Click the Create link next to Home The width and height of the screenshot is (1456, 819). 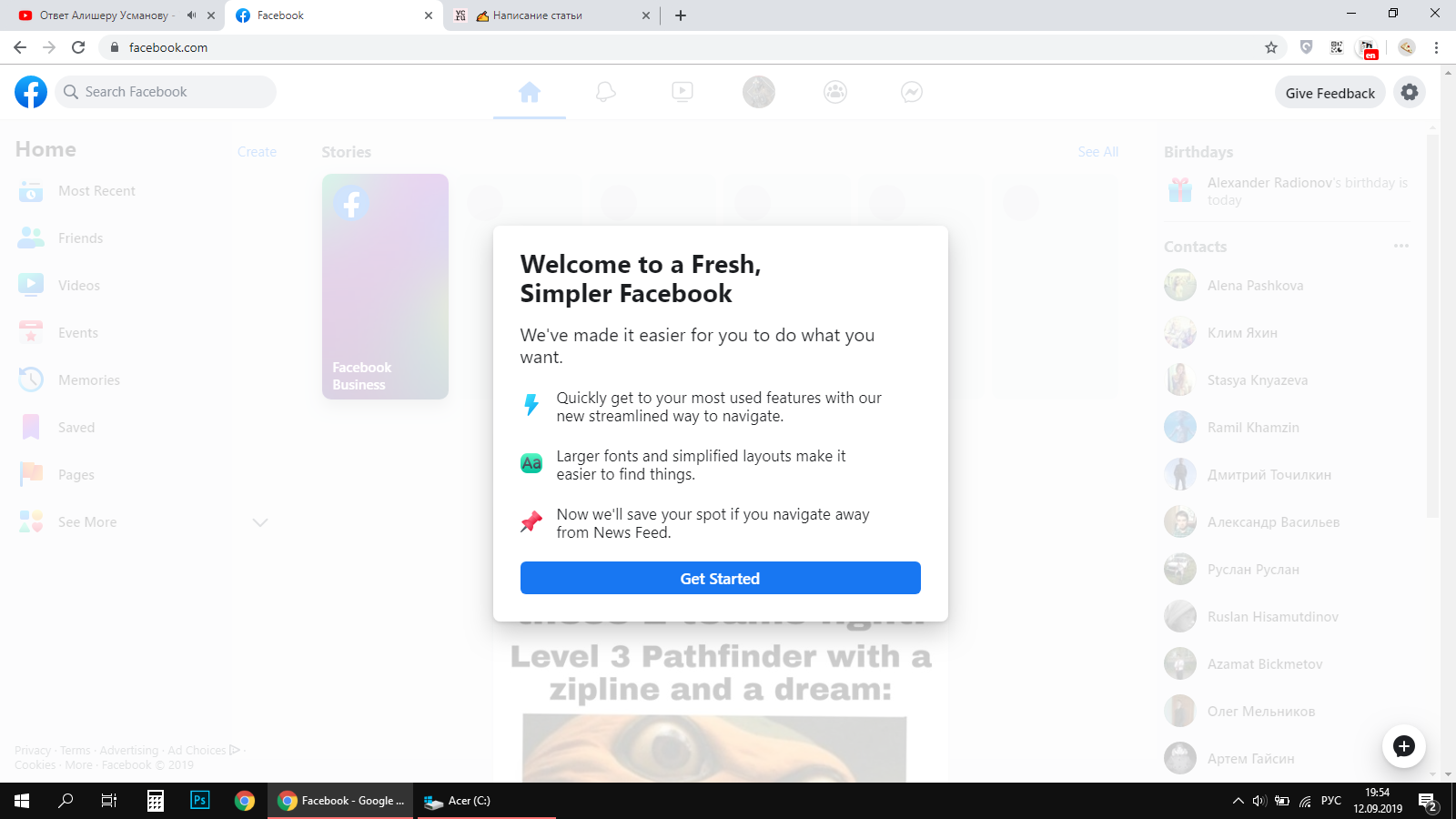257,152
